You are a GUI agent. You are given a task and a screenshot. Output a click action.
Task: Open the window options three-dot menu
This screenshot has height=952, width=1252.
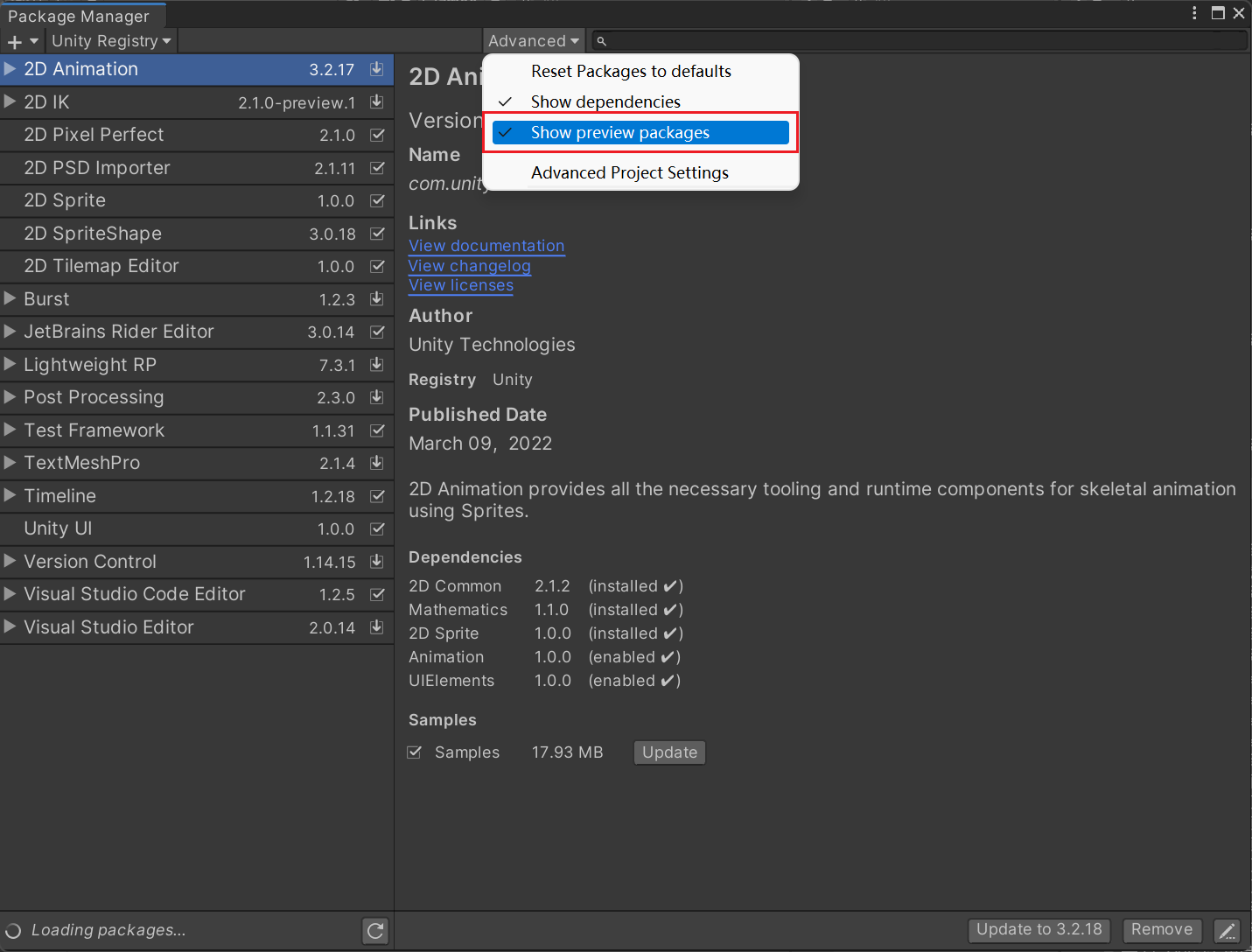pyautogui.click(x=1194, y=13)
